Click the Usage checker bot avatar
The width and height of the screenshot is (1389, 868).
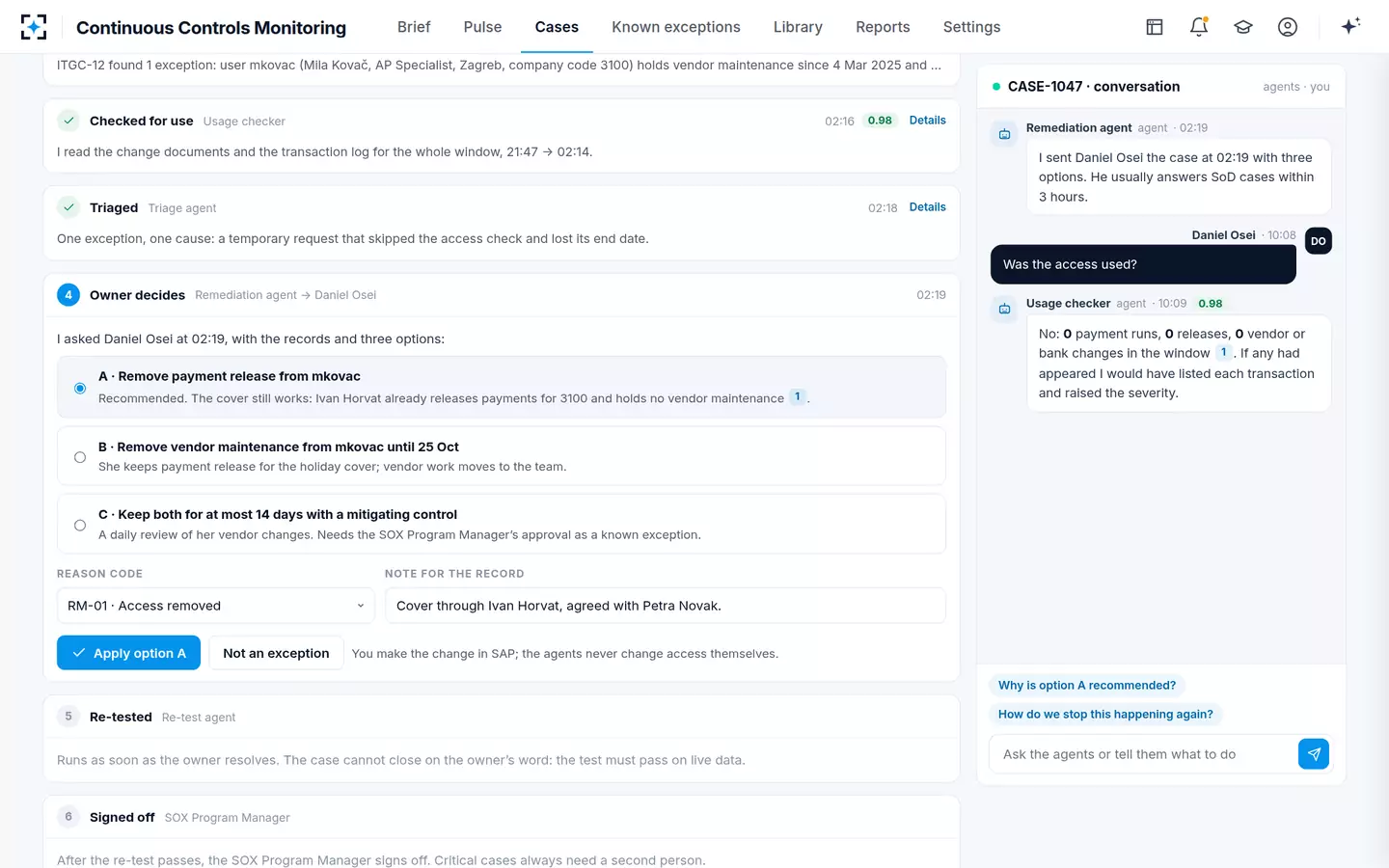tap(1004, 309)
